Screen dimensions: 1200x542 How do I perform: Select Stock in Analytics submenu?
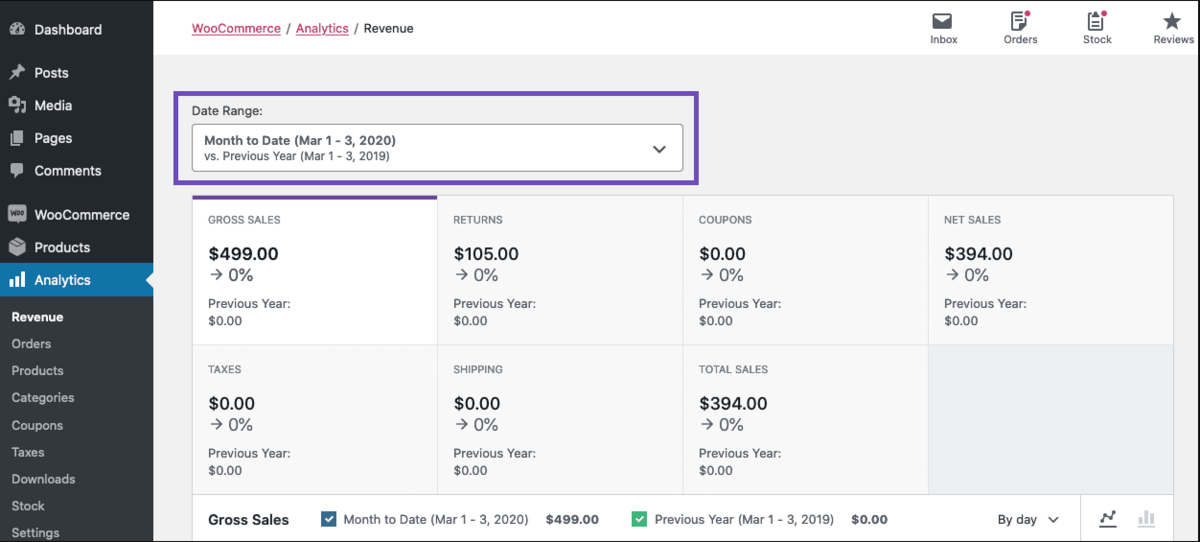(28, 506)
